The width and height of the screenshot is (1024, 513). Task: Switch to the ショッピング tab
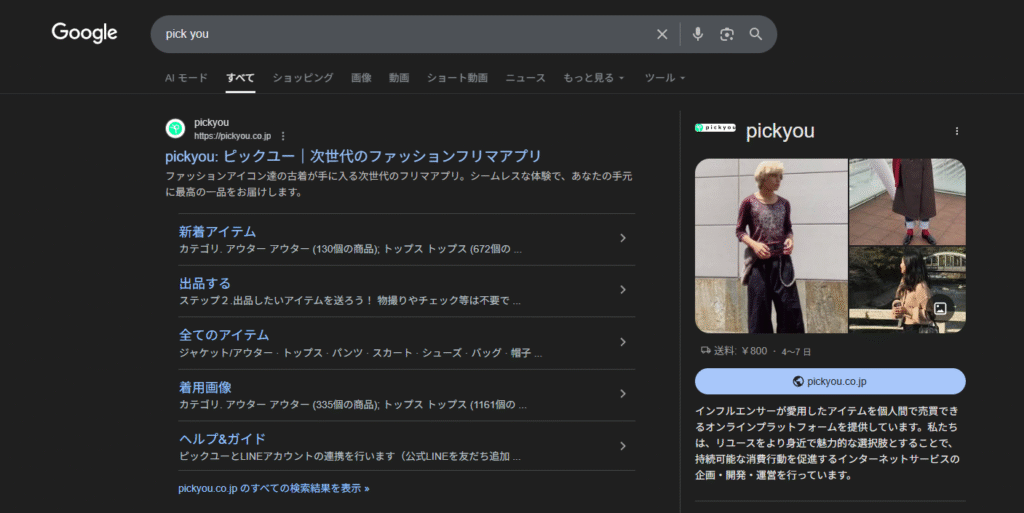coord(302,78)
